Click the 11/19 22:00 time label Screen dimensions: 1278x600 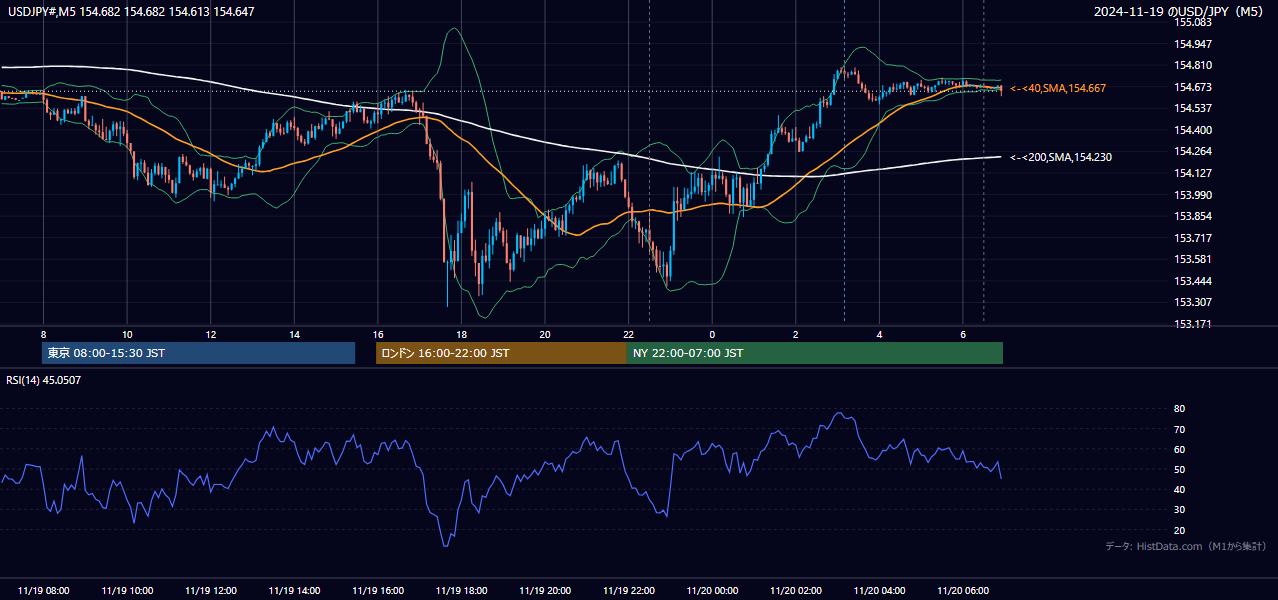click(629, 591)
